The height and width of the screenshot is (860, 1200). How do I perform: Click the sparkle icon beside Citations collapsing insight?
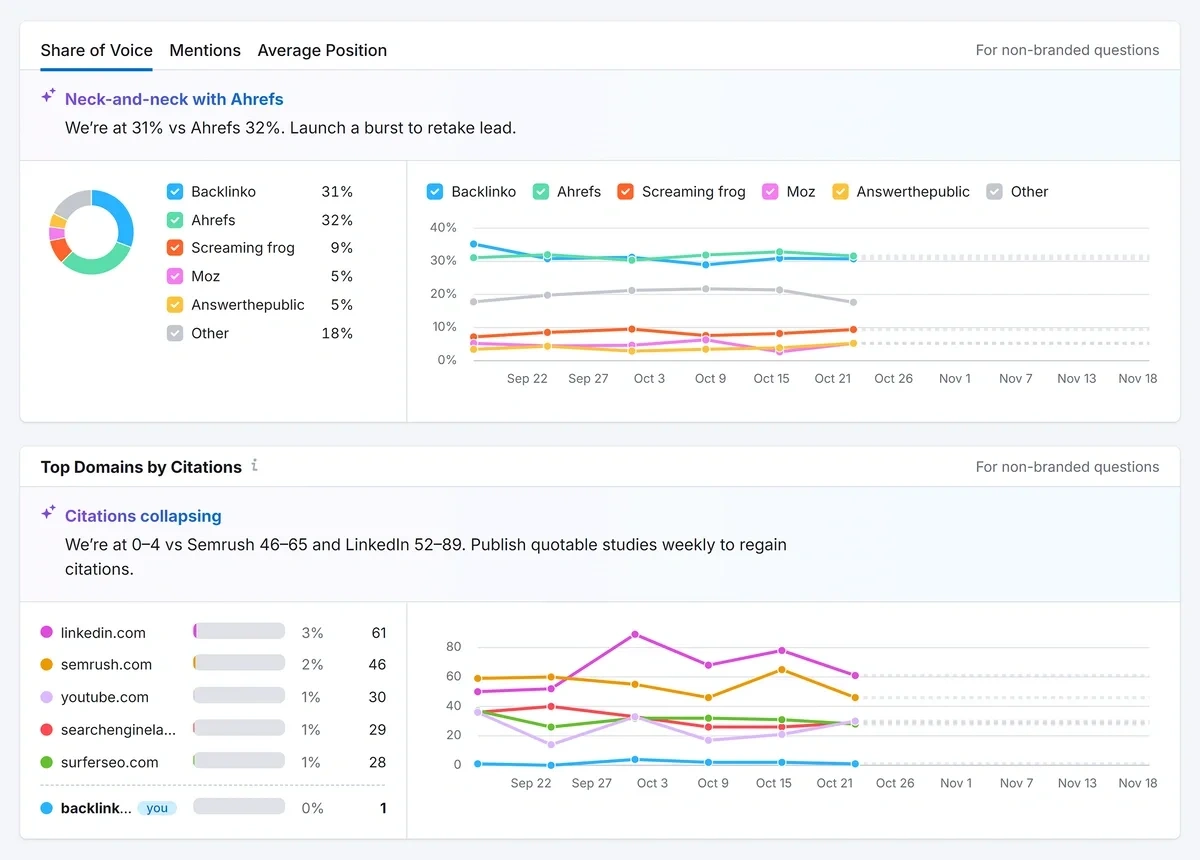click(47, 512)
